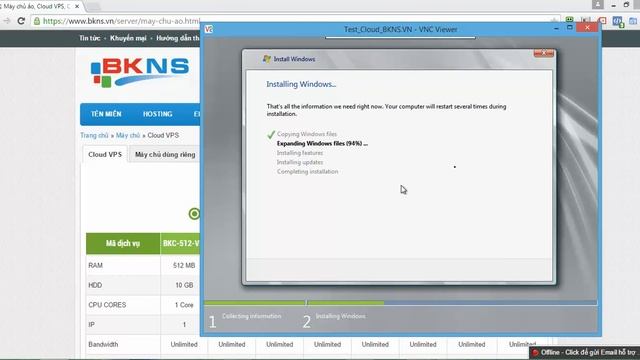
Task: Click the 10 GB HDD value
Action: [184, 285]
